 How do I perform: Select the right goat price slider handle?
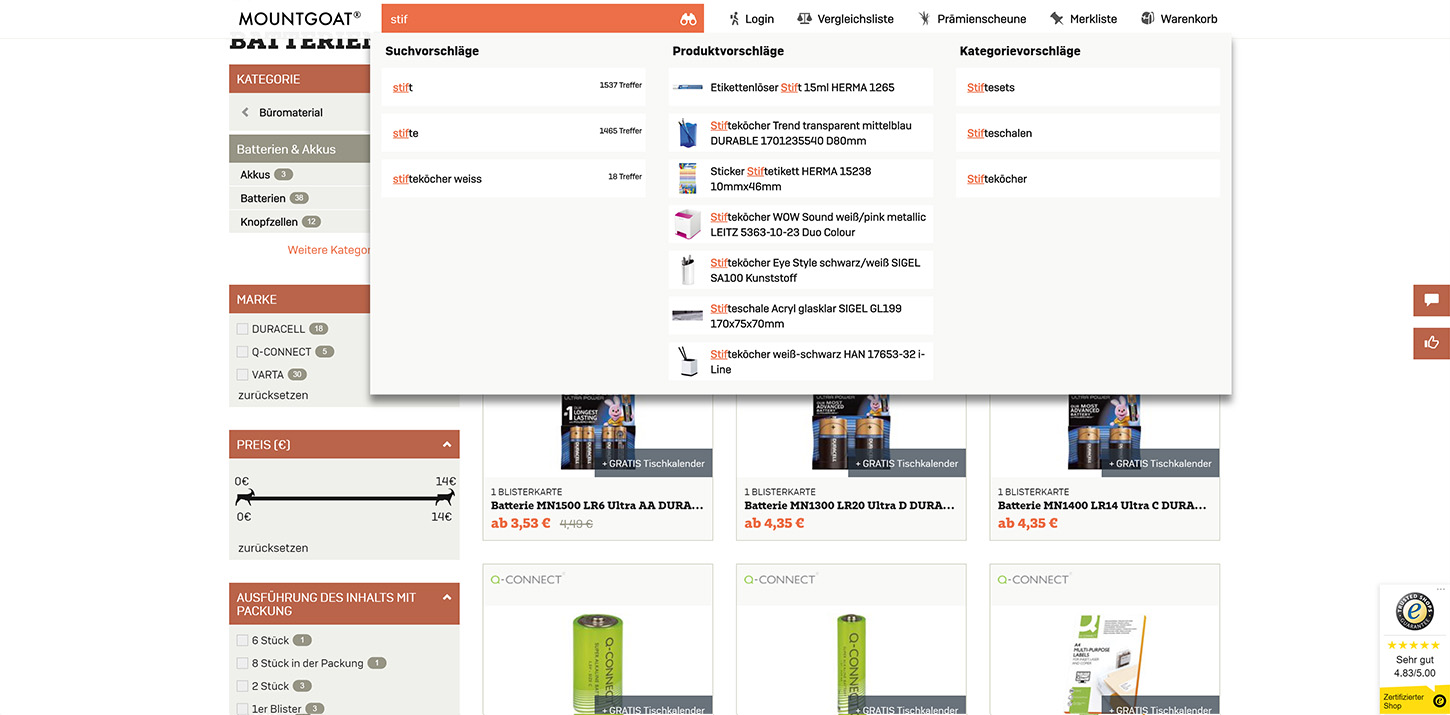(x=444, y=497)
